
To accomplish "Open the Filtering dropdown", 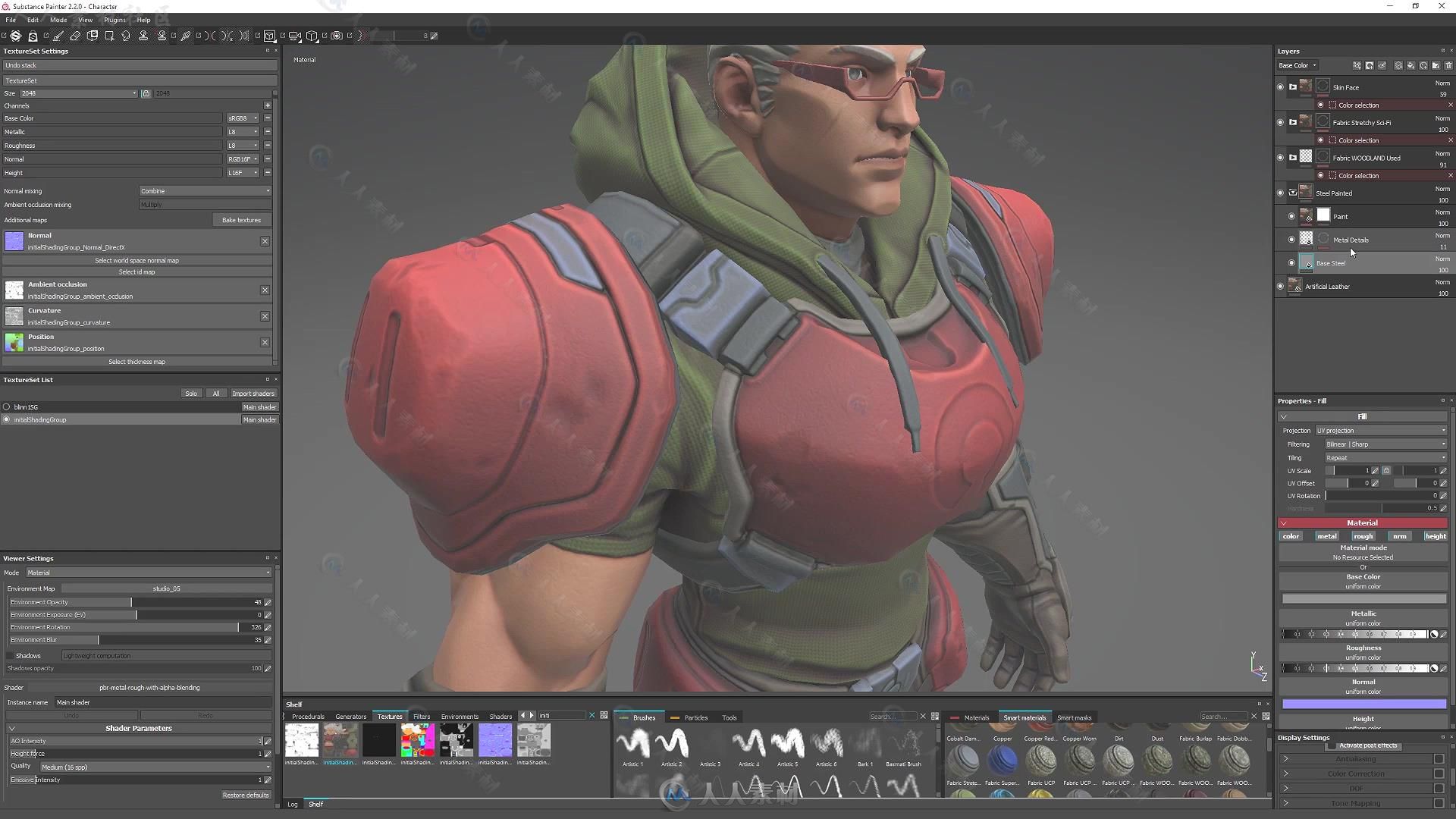I will click(x=1385, y=444).
